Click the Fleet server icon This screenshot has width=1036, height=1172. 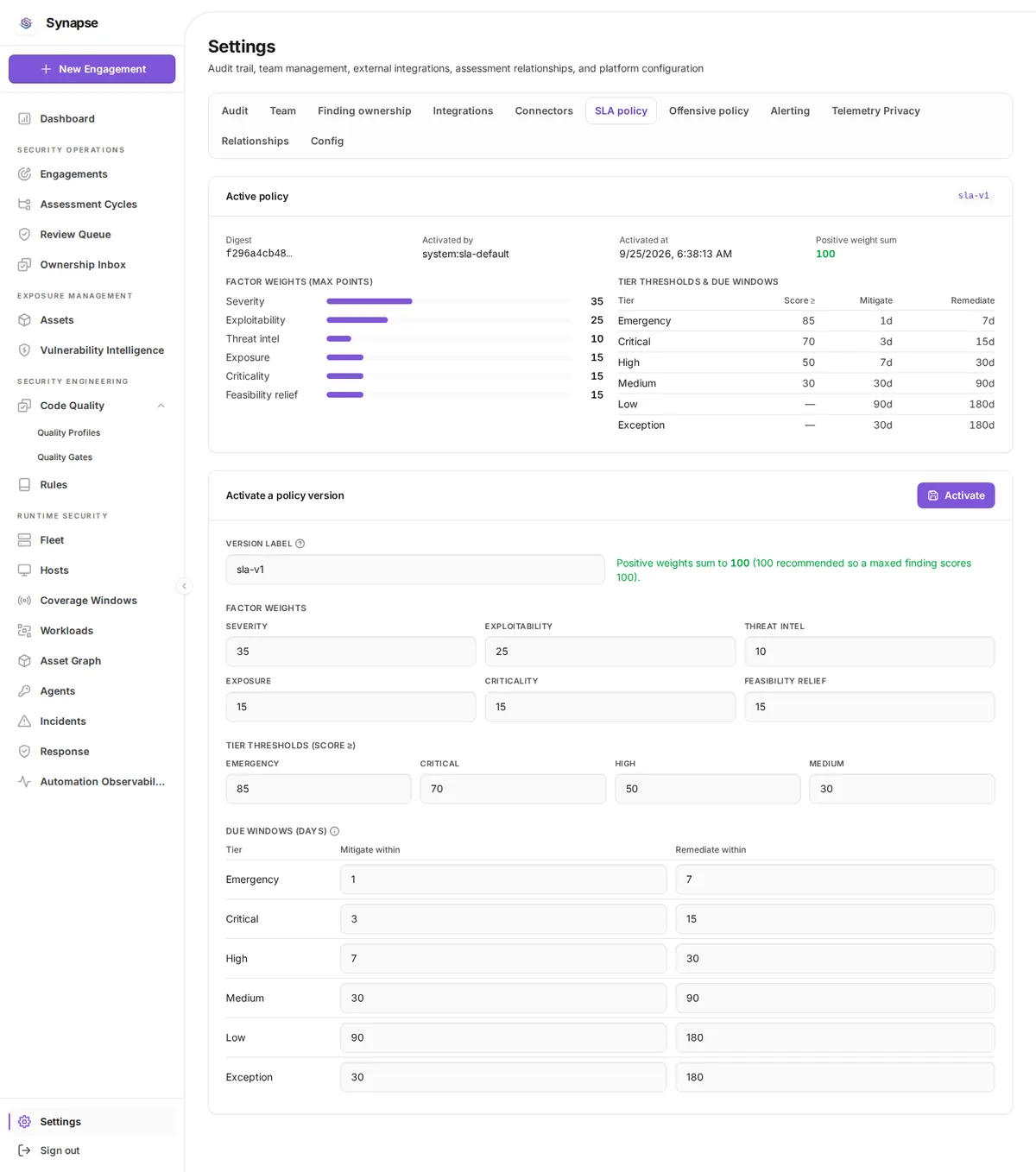pos(24,540)
